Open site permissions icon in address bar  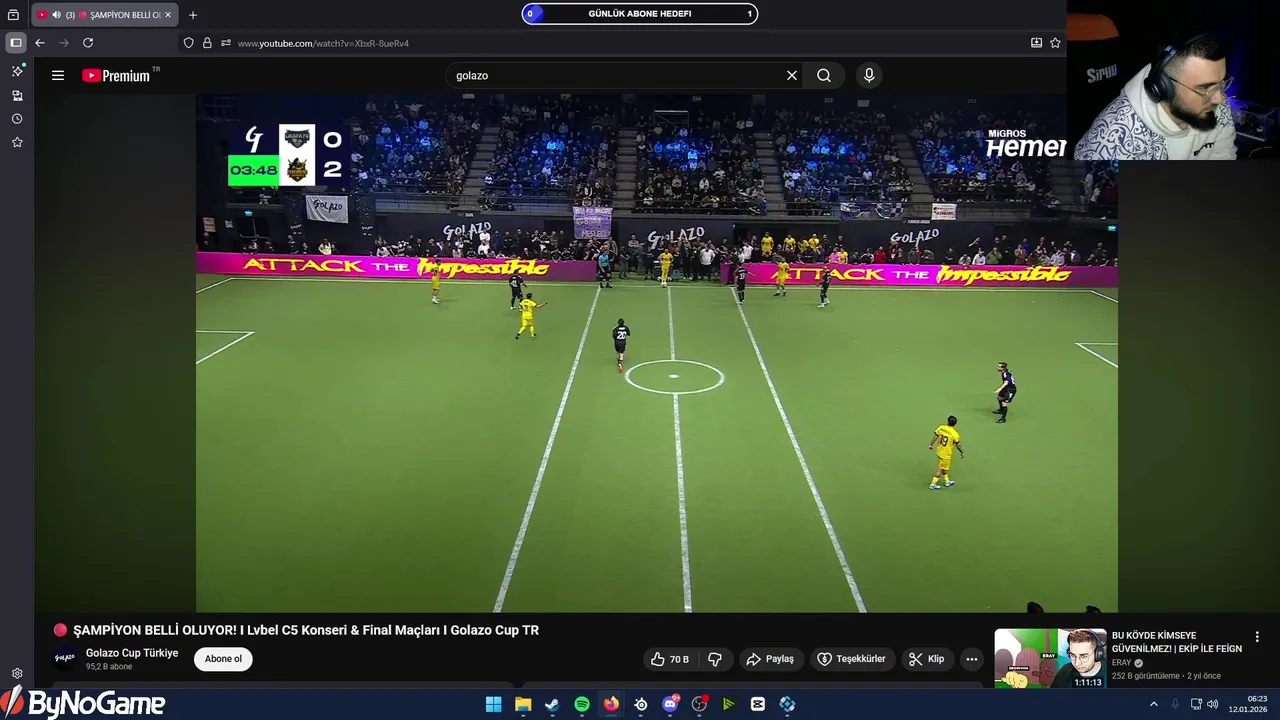[x=226, y=43]
